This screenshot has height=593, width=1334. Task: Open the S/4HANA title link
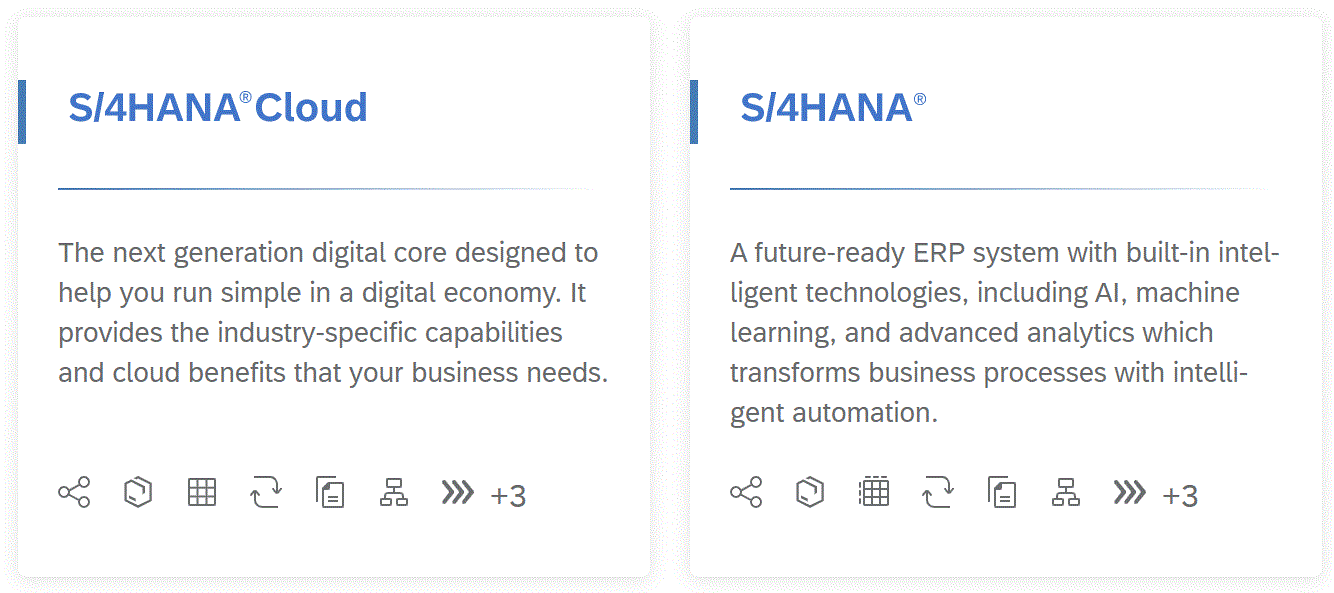(x=833, y=108)
